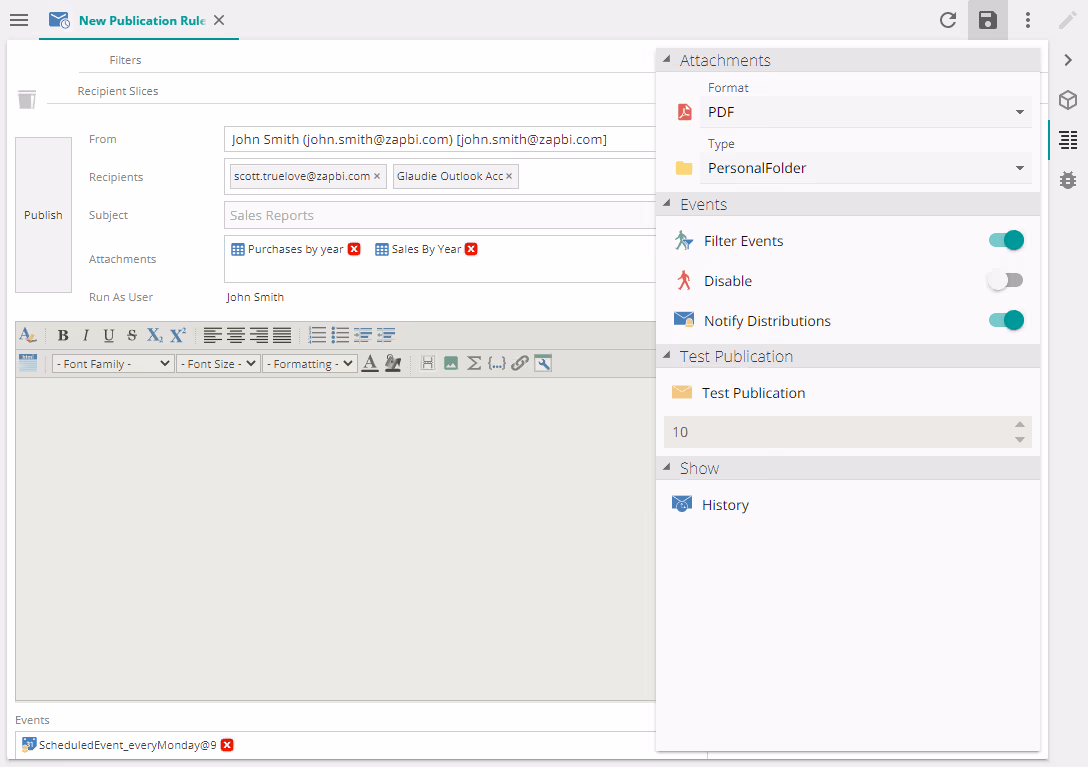Viewport: 1089px width, 769px height.
Task: Toggle off Notify Distributions
Action: coord(1005,320)
